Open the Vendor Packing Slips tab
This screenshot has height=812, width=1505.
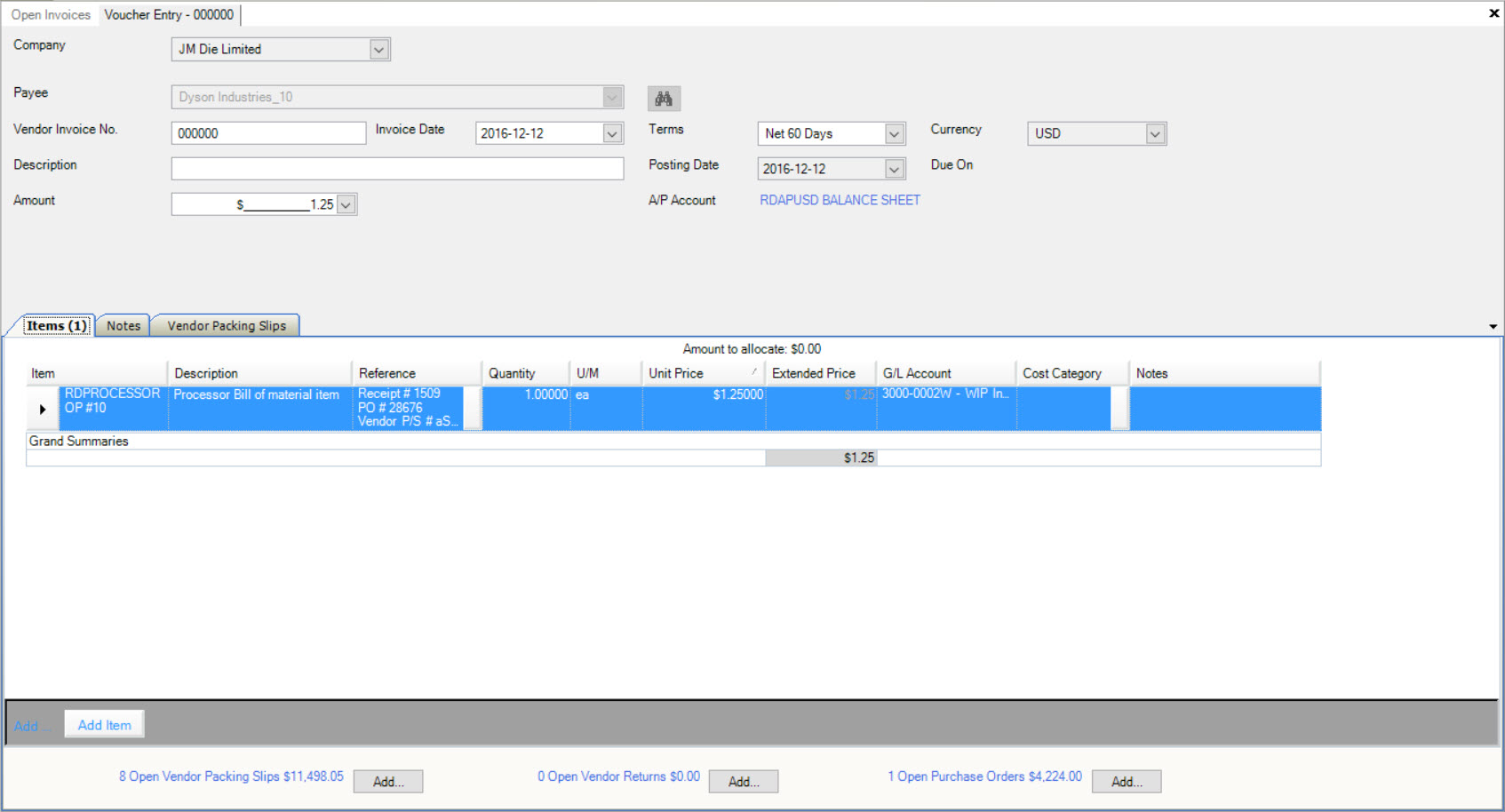[227, 326]
